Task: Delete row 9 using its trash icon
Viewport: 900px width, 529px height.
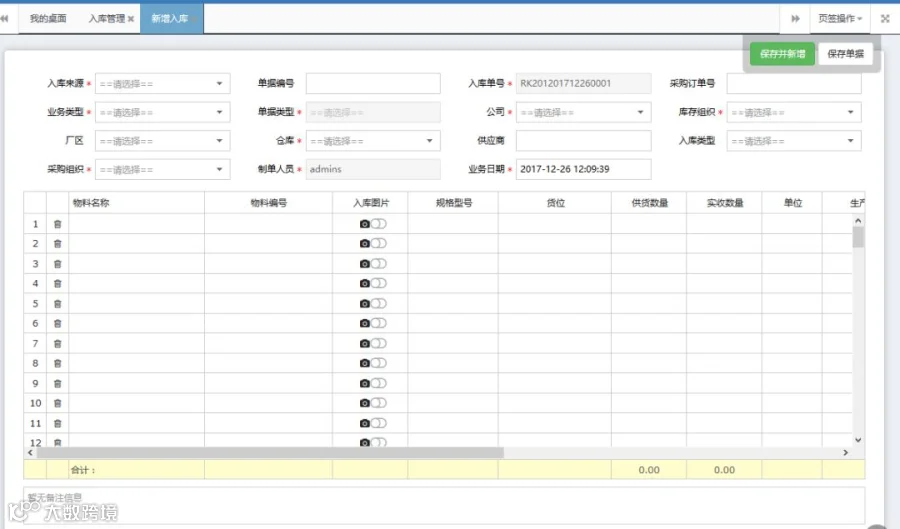Action: click(x=57, y=383)
